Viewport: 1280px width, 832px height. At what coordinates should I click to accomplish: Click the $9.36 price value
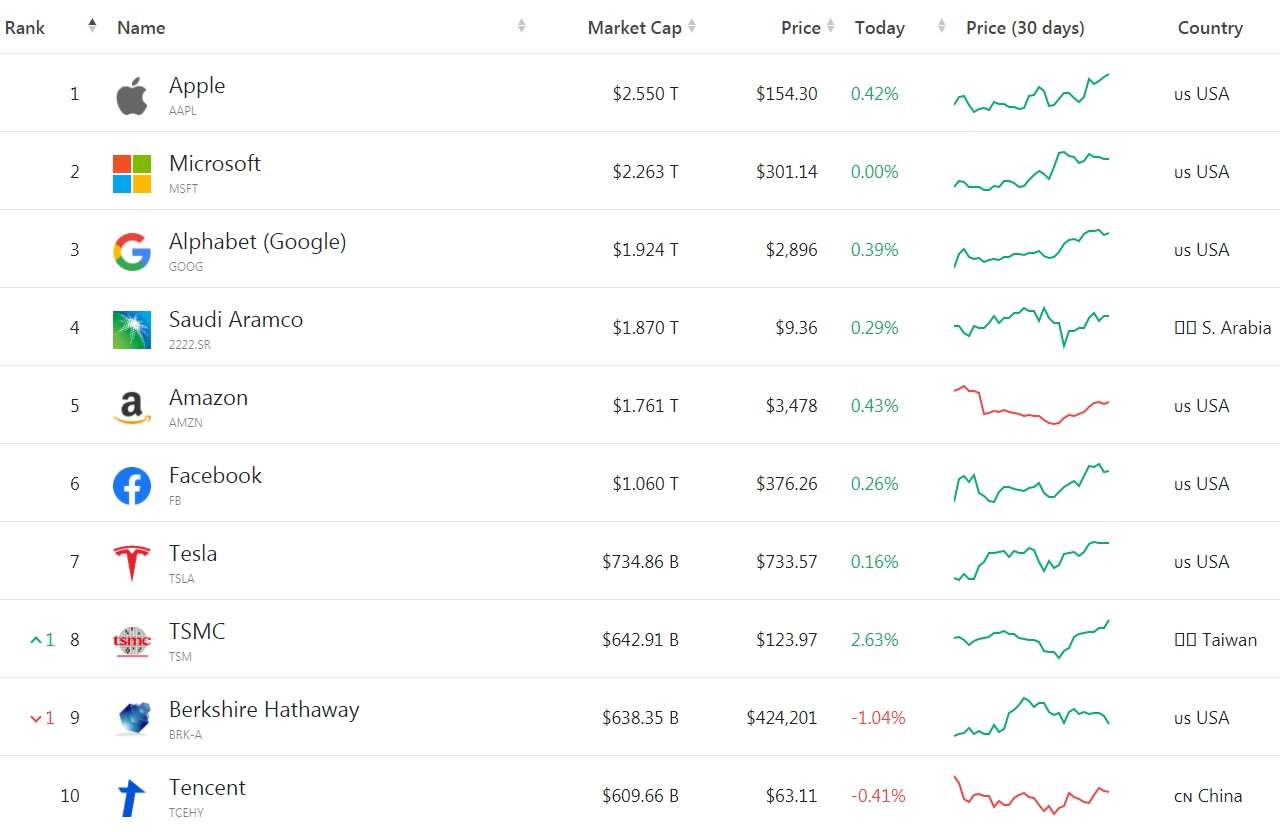pyautogui.click(x=796, y=328)
